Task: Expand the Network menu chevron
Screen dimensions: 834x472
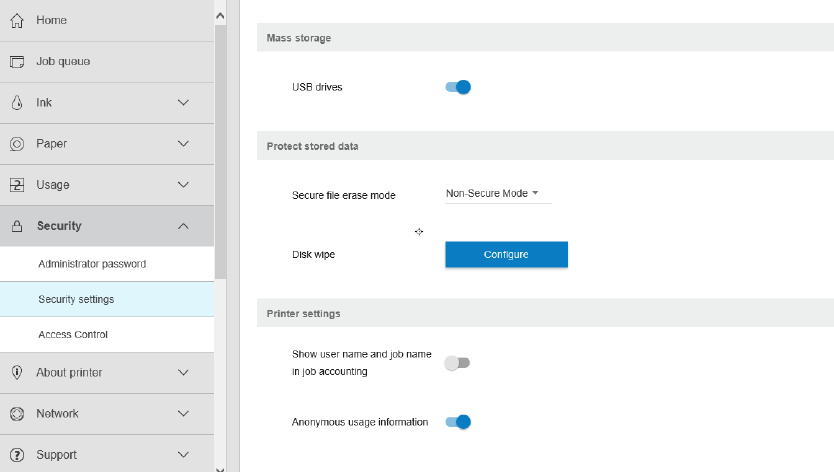Action: [x=183, y=414]
